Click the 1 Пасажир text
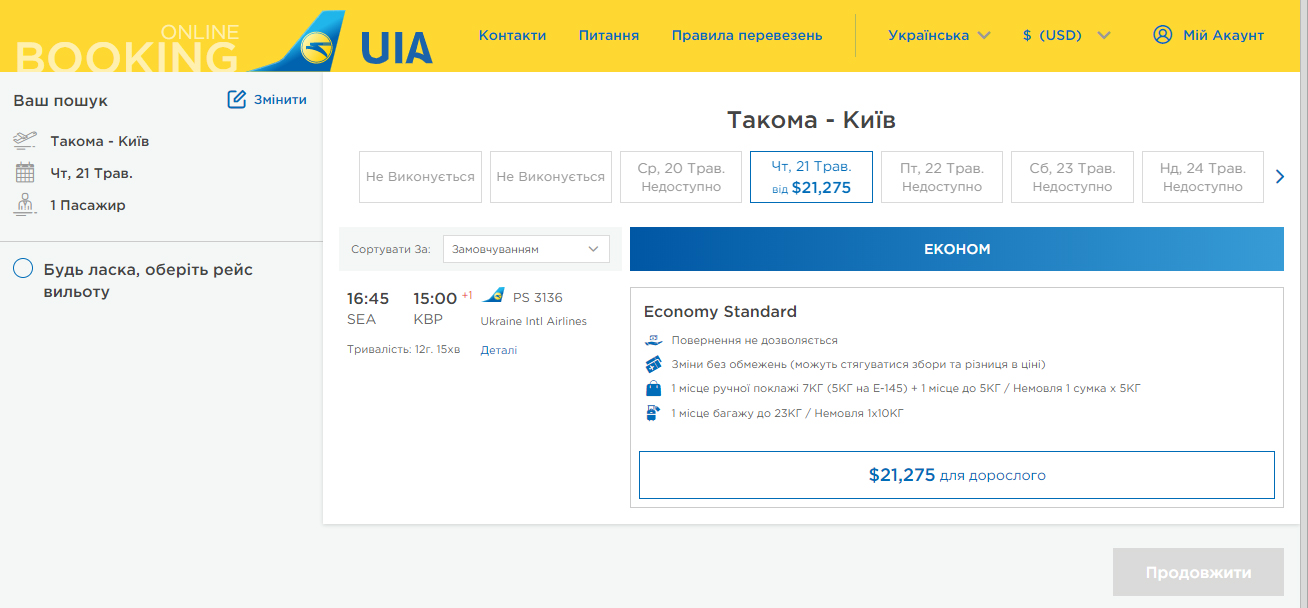Viewport: 1308px width, 608px height. point(88,205)
